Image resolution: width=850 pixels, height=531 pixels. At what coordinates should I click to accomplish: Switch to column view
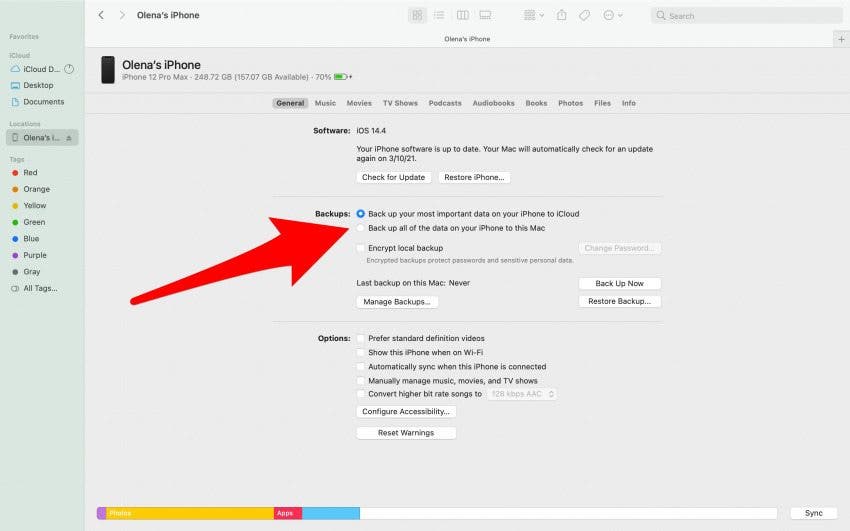(x=462, y=15)
